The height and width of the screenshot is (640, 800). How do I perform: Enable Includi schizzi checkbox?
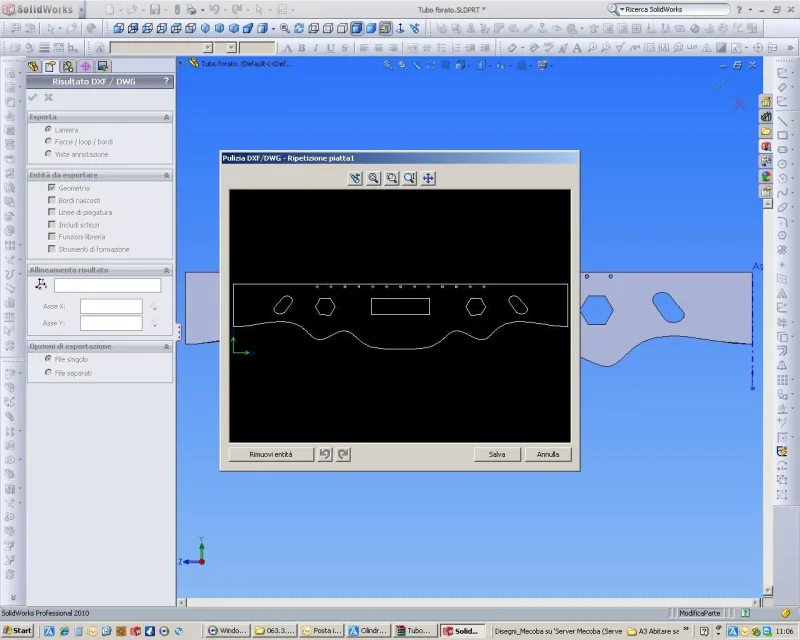tap(52, 224)
